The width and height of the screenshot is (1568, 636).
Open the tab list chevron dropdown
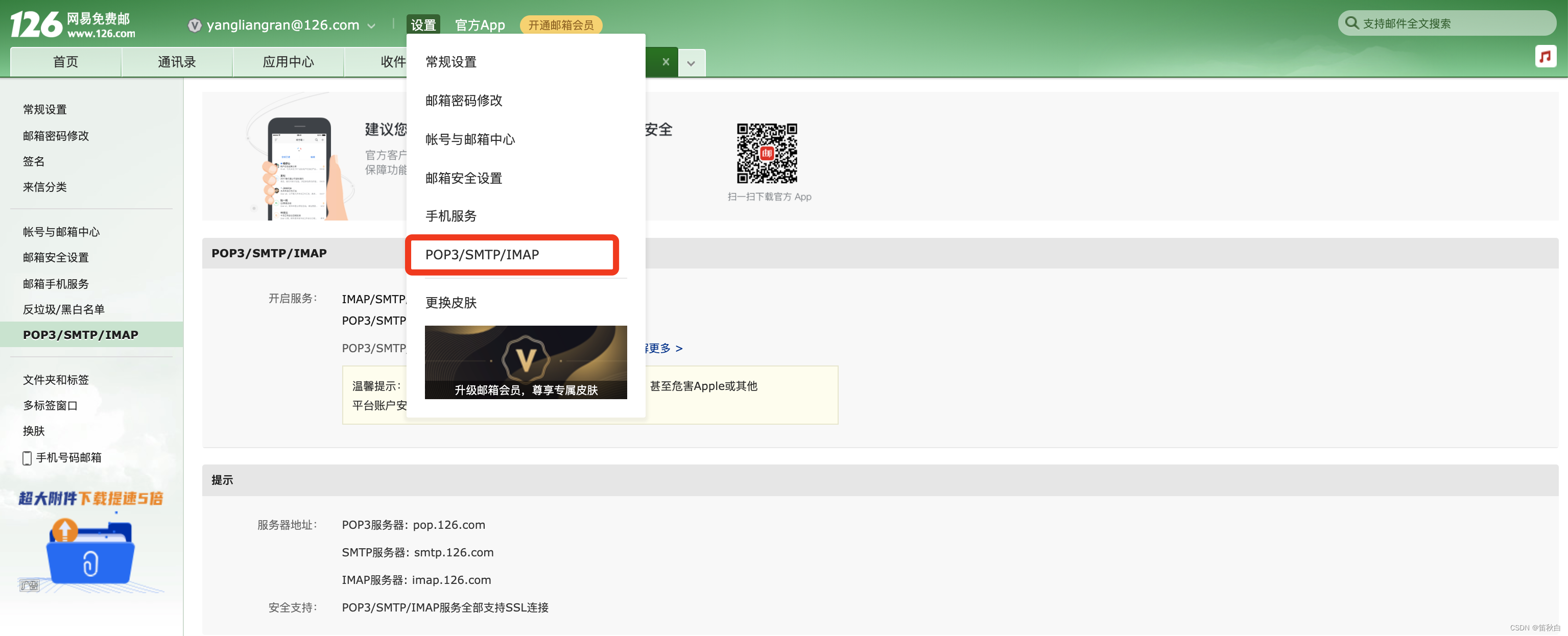tap(691, 63)
